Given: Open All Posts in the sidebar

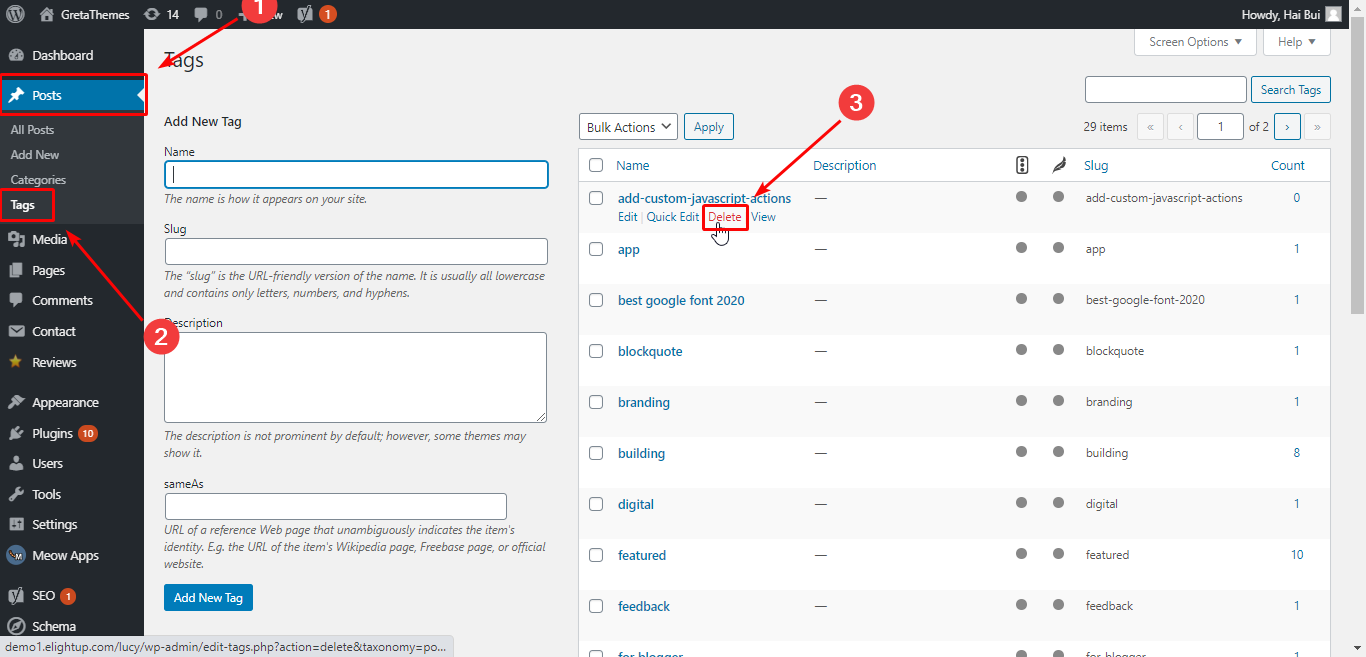Looking at the screenshot, I should tap(32, 130).
